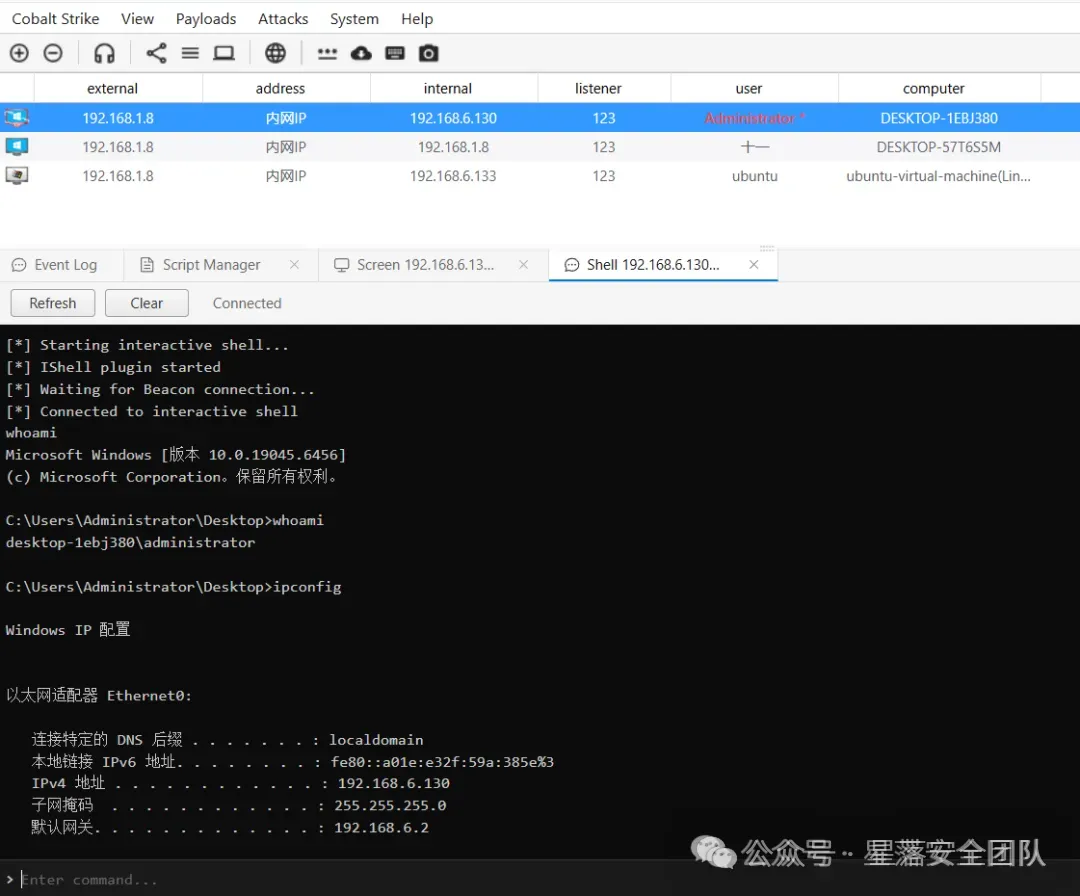Show targets view laptop icon
This screenshot has width=1080, height=896.
224,53
